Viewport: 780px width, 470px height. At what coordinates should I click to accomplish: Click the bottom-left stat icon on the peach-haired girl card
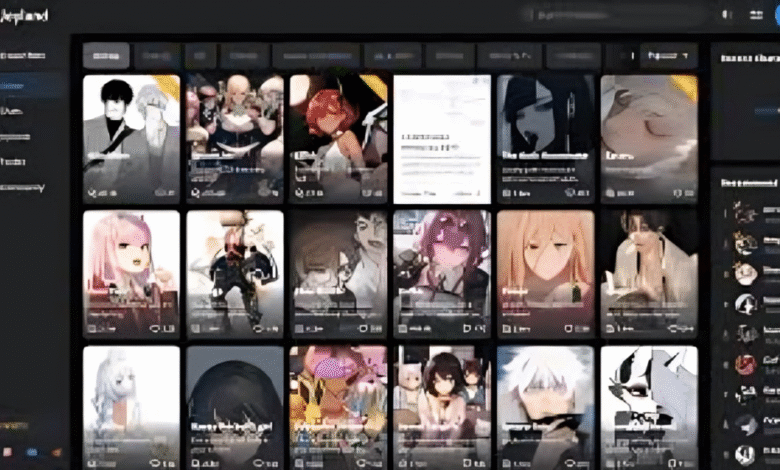pos(506,328)
